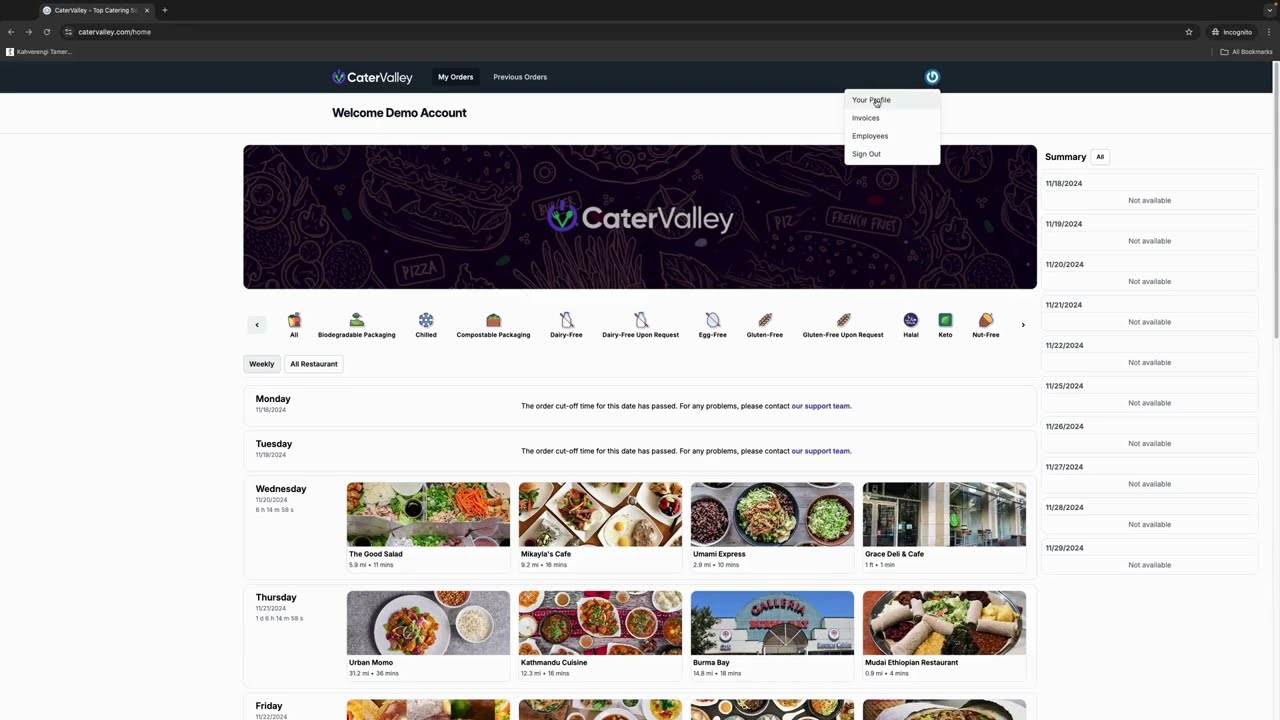This screenshot has width=1280, height=720.
Task: Show previous dietary filters with left arrow
Action: point(257,325)
